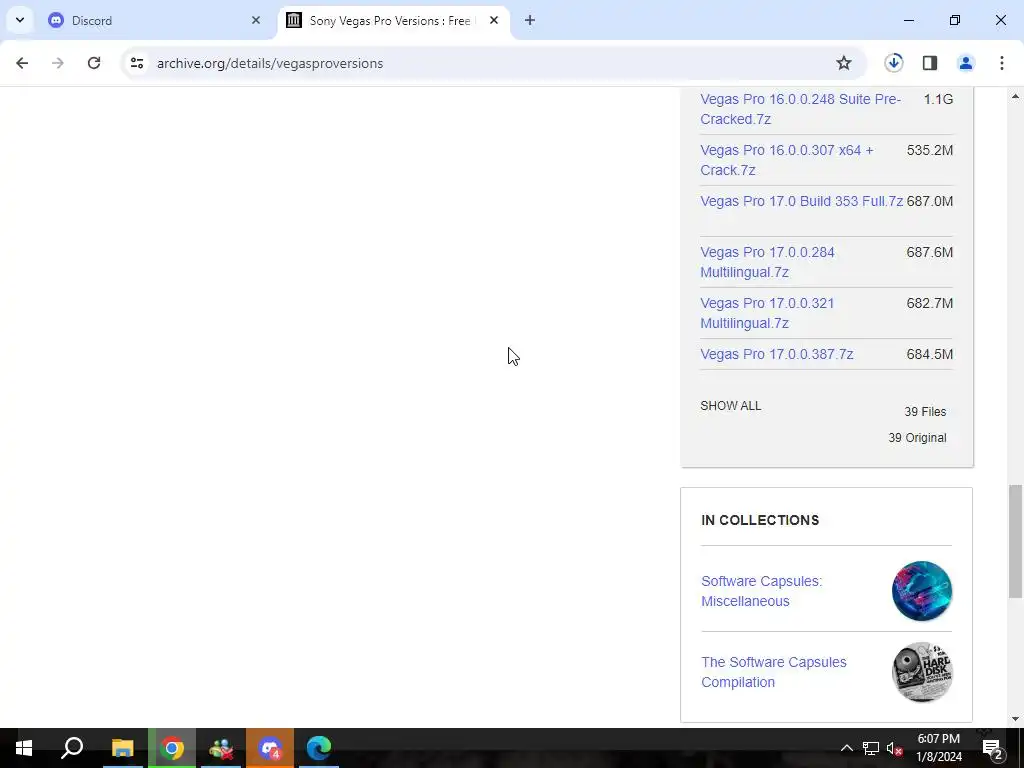View site information icon in address bar
1024x768 pixels.
(x=136, y=63)
